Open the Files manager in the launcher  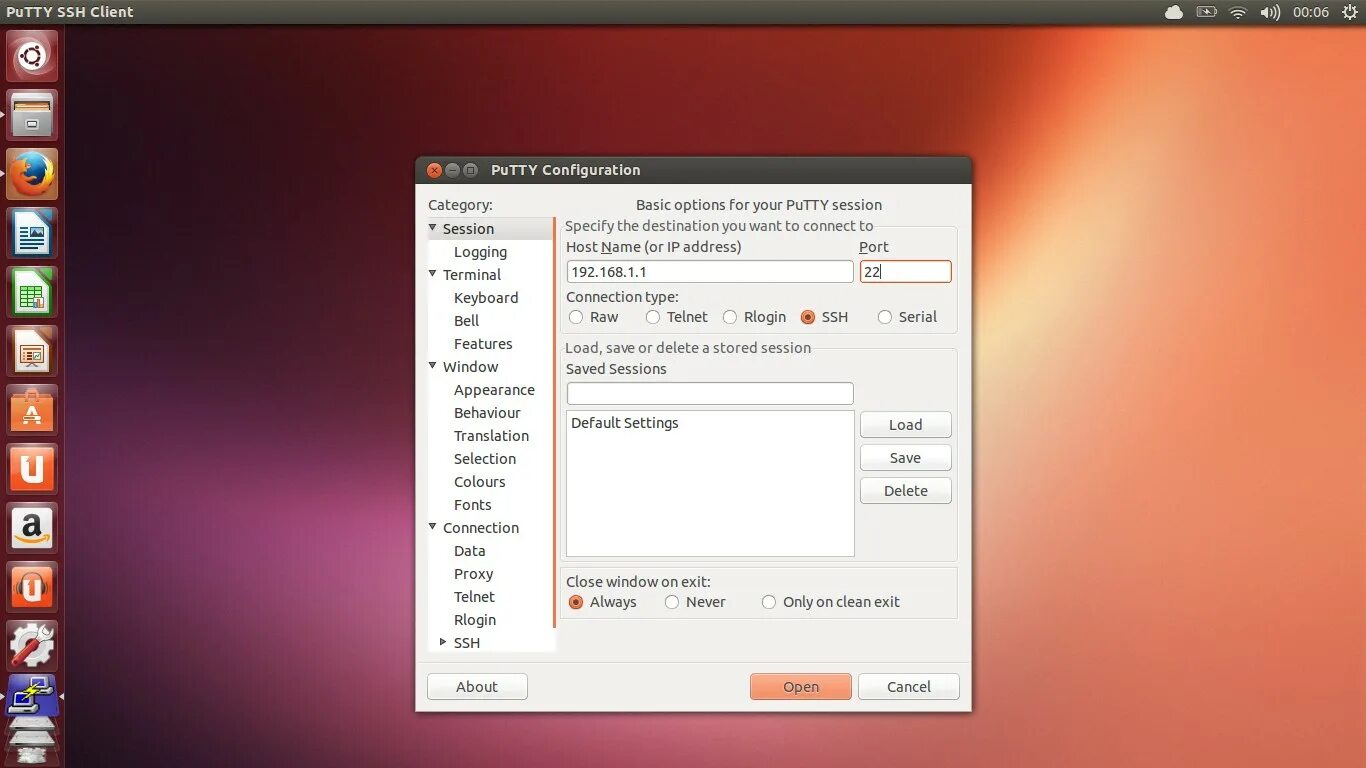(x=32, y=115)
